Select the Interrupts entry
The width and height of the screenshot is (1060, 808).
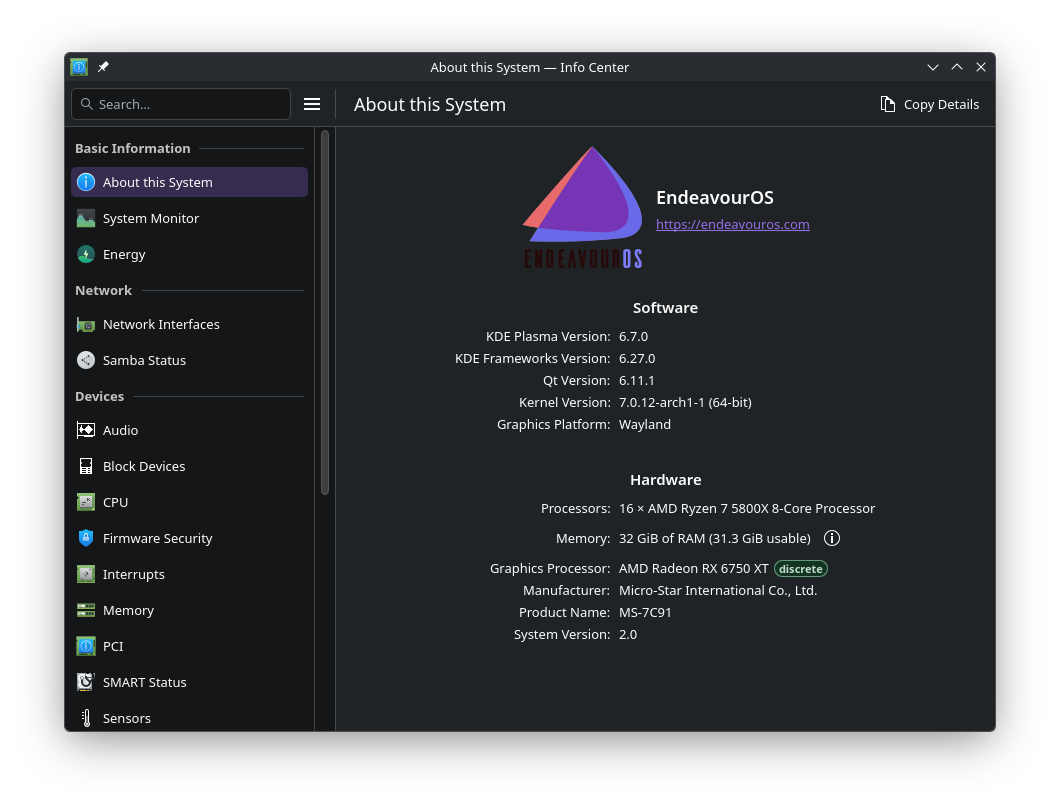pos(189,574)
